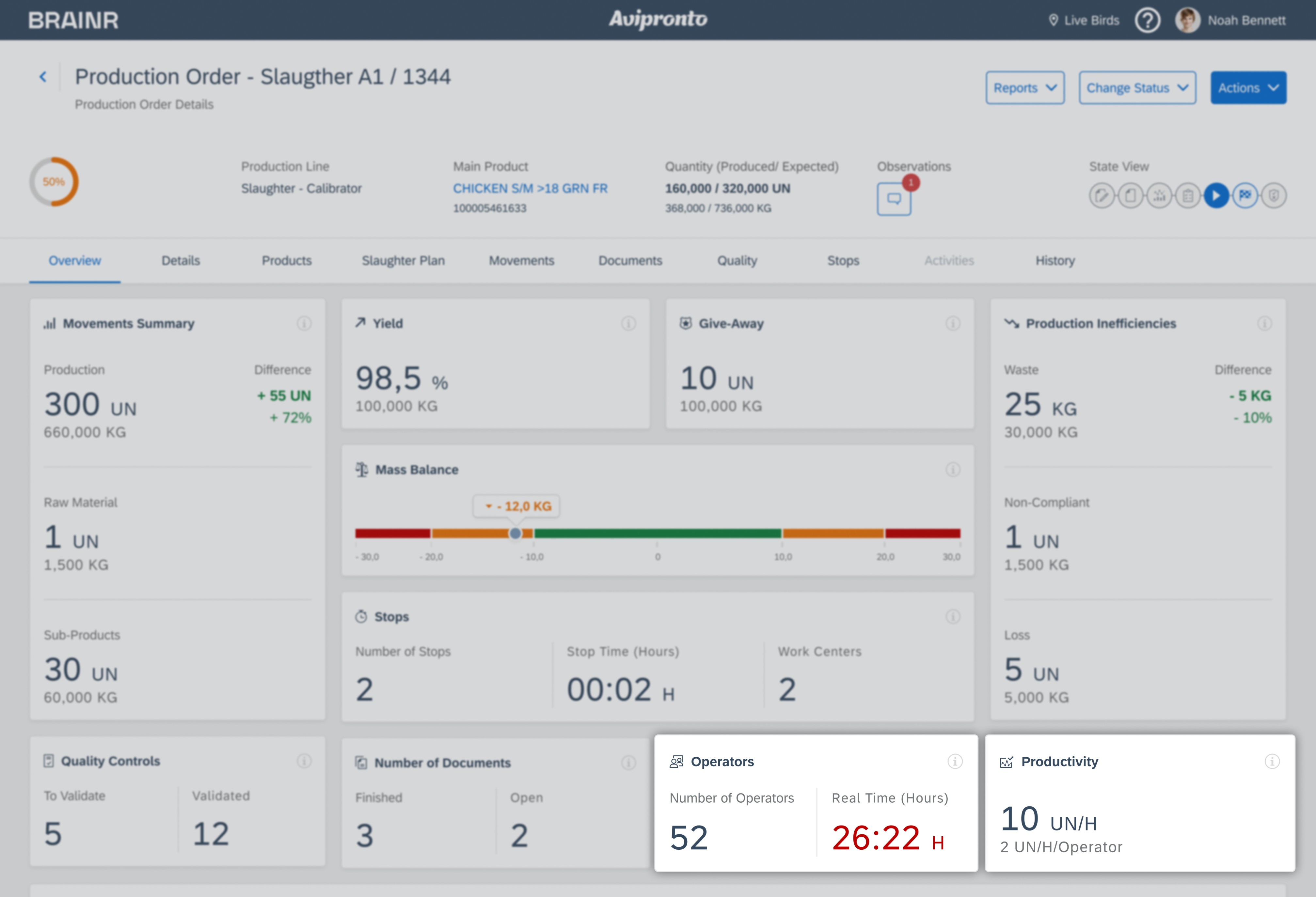Open the Observations comment icon with badge

[894, 199]
